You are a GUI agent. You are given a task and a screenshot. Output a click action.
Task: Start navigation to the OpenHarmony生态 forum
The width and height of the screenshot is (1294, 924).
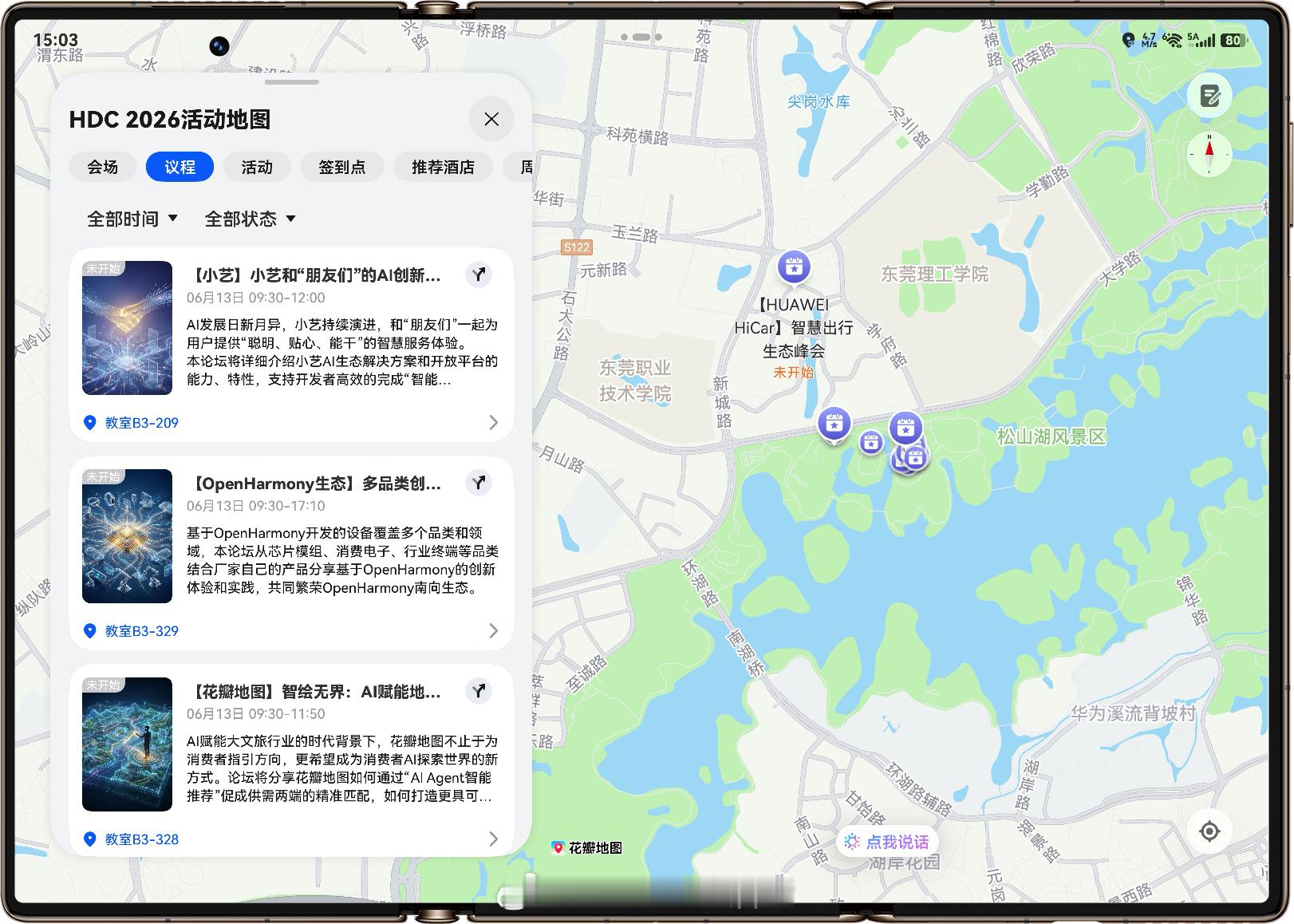(x=479, y=483)
